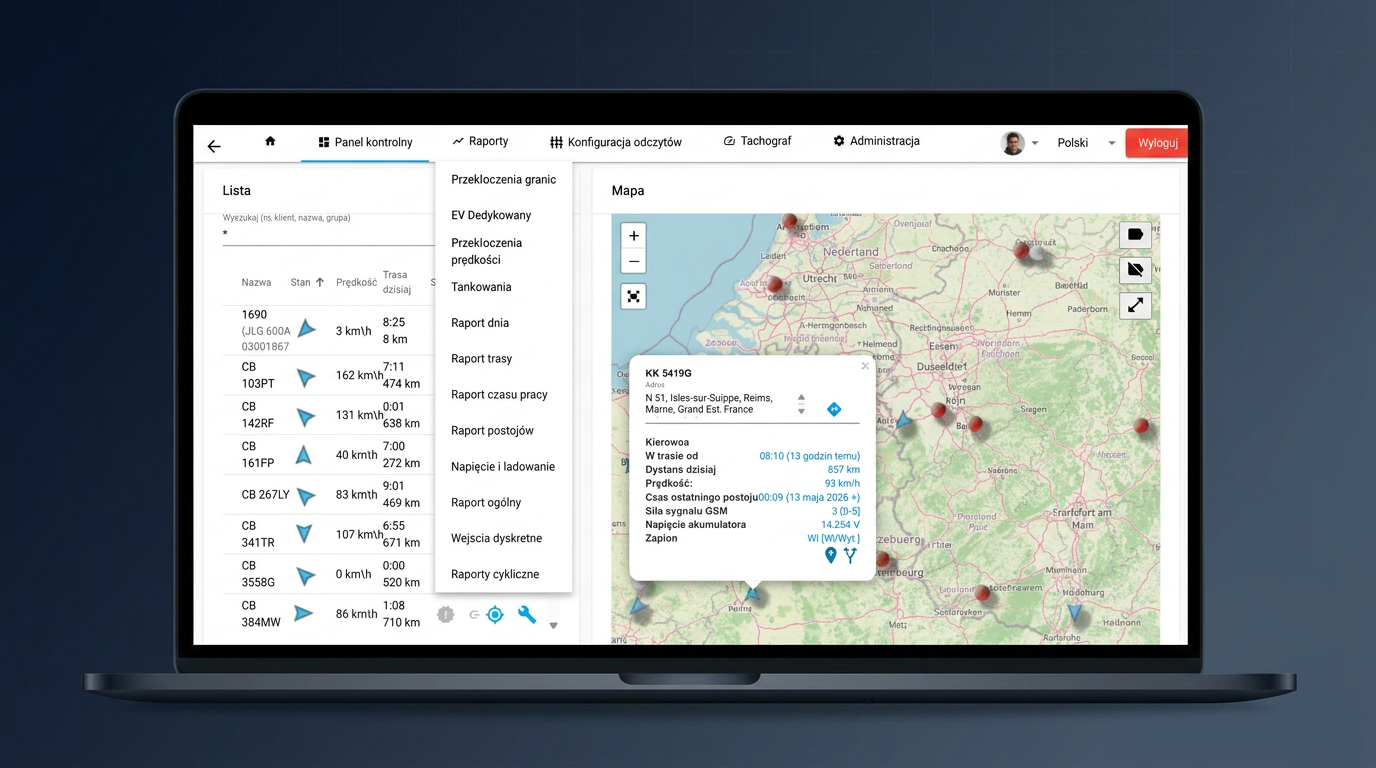Switch to the Panel kontrolny tab
Image resolution: width=1376 pixels, height=768 pixels.
tap(365, 142)
